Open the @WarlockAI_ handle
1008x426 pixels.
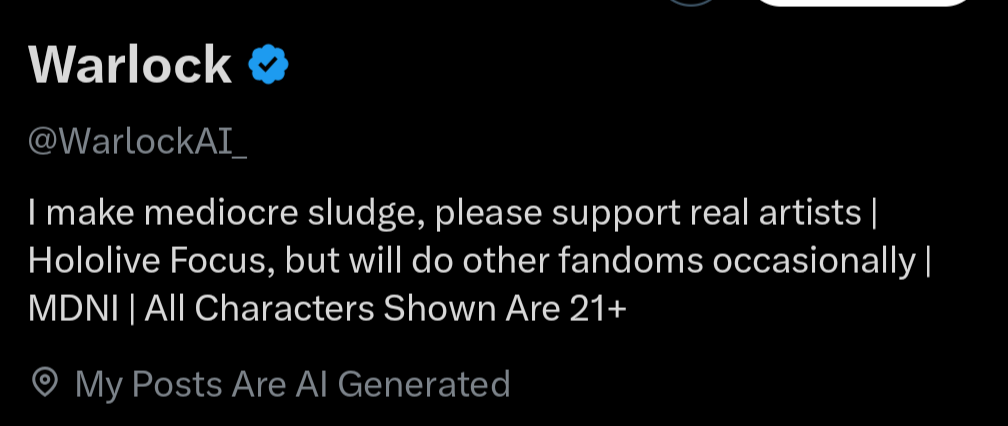138,142
